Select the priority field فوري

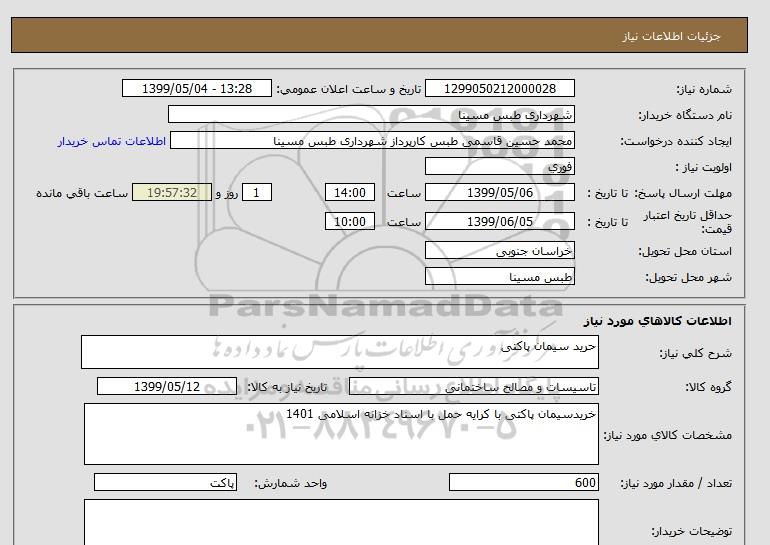499,166
